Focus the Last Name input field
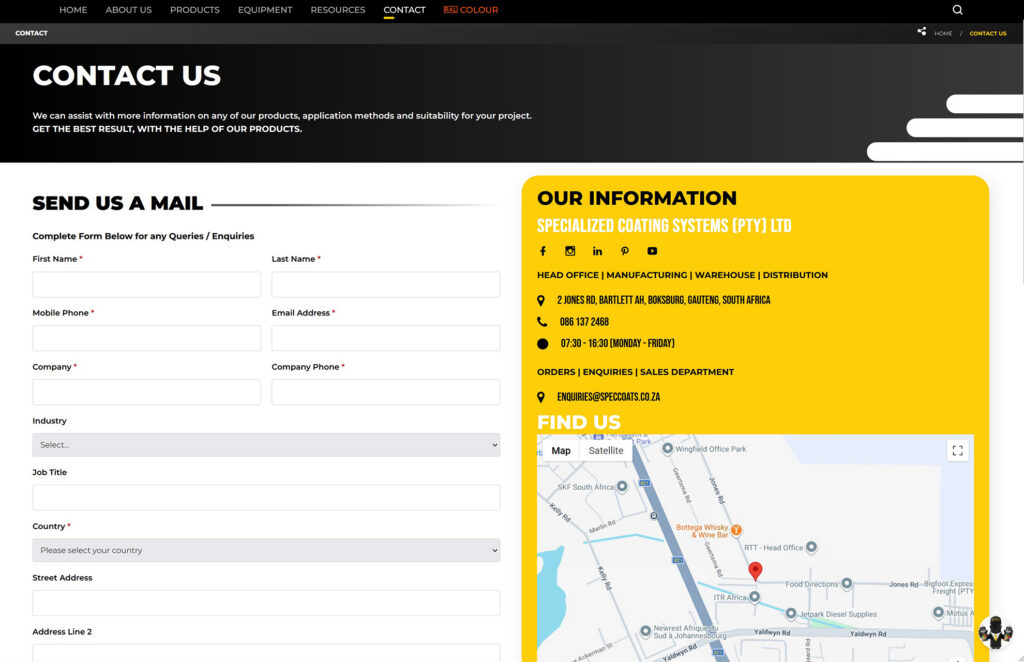This screenshot has height=662, width=1024. click(386, 285)
